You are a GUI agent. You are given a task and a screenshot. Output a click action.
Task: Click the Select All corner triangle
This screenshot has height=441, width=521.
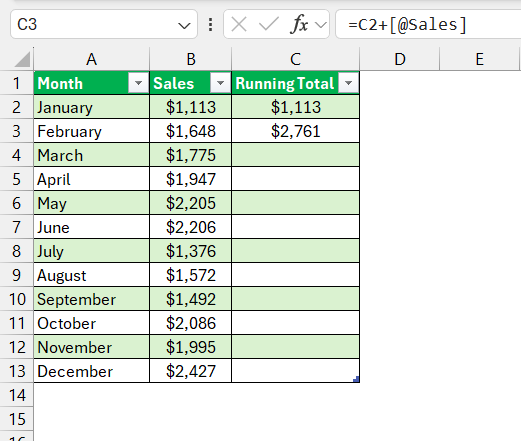pyautogui.click(x=22, y=60)
